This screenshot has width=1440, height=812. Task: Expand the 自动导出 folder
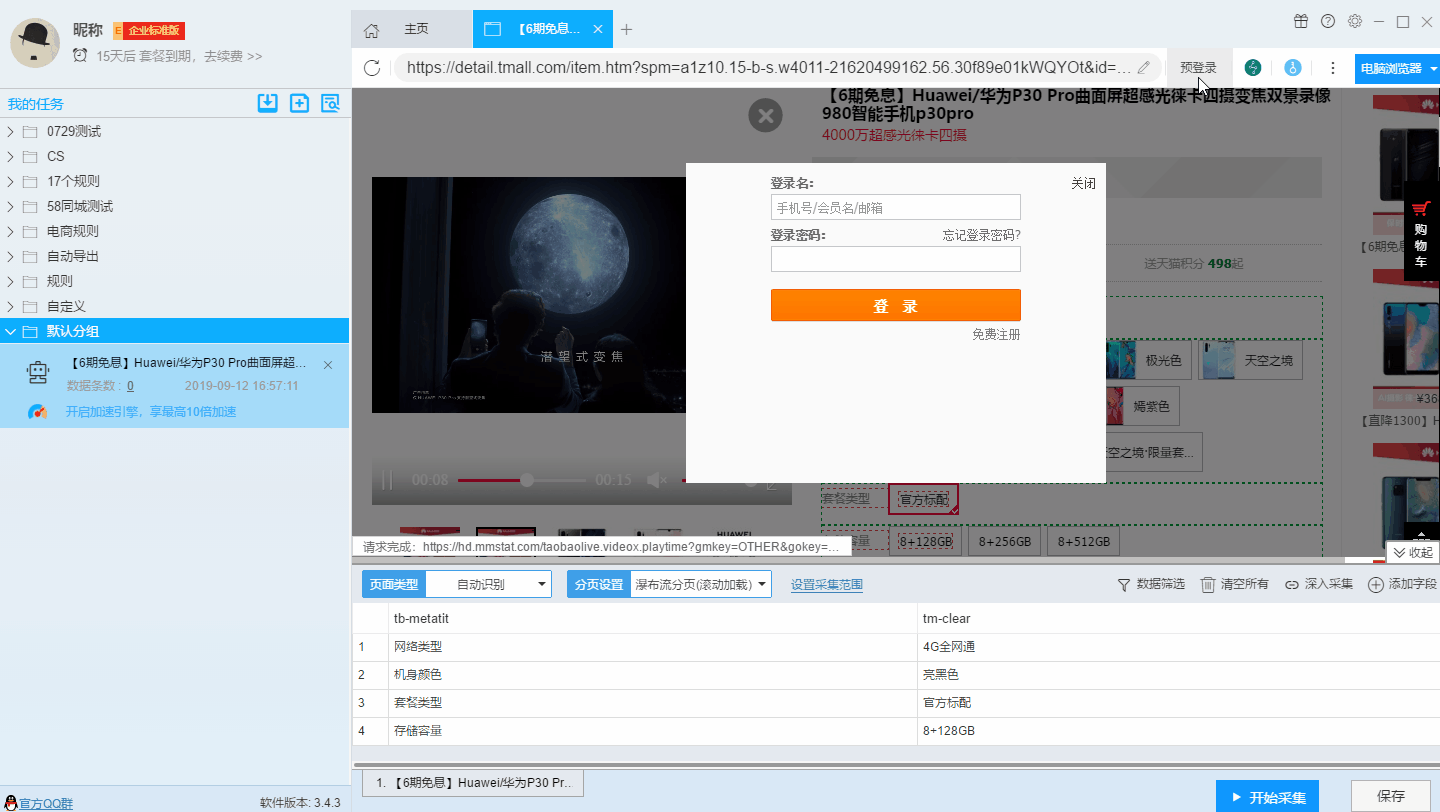tap(11, 256)
